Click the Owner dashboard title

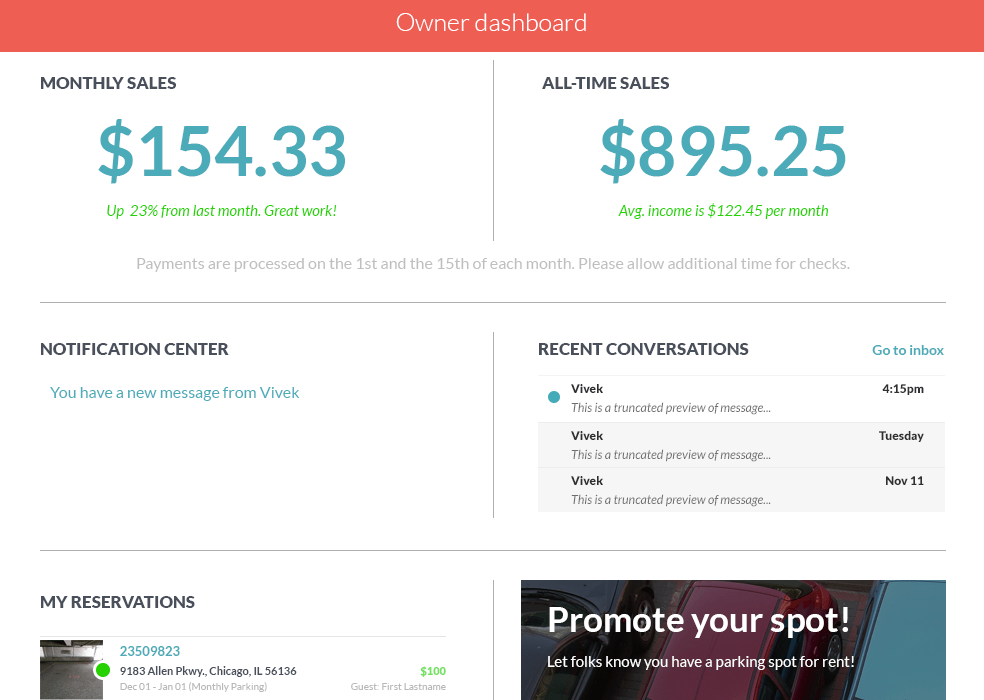[x=491, y=22]
